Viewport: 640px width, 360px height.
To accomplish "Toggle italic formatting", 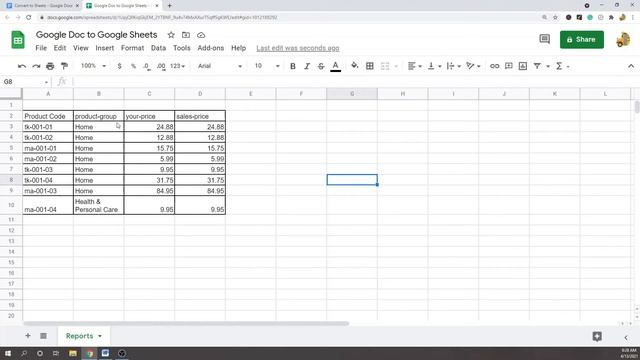I will pyautogui.click(x=307, y=66).
